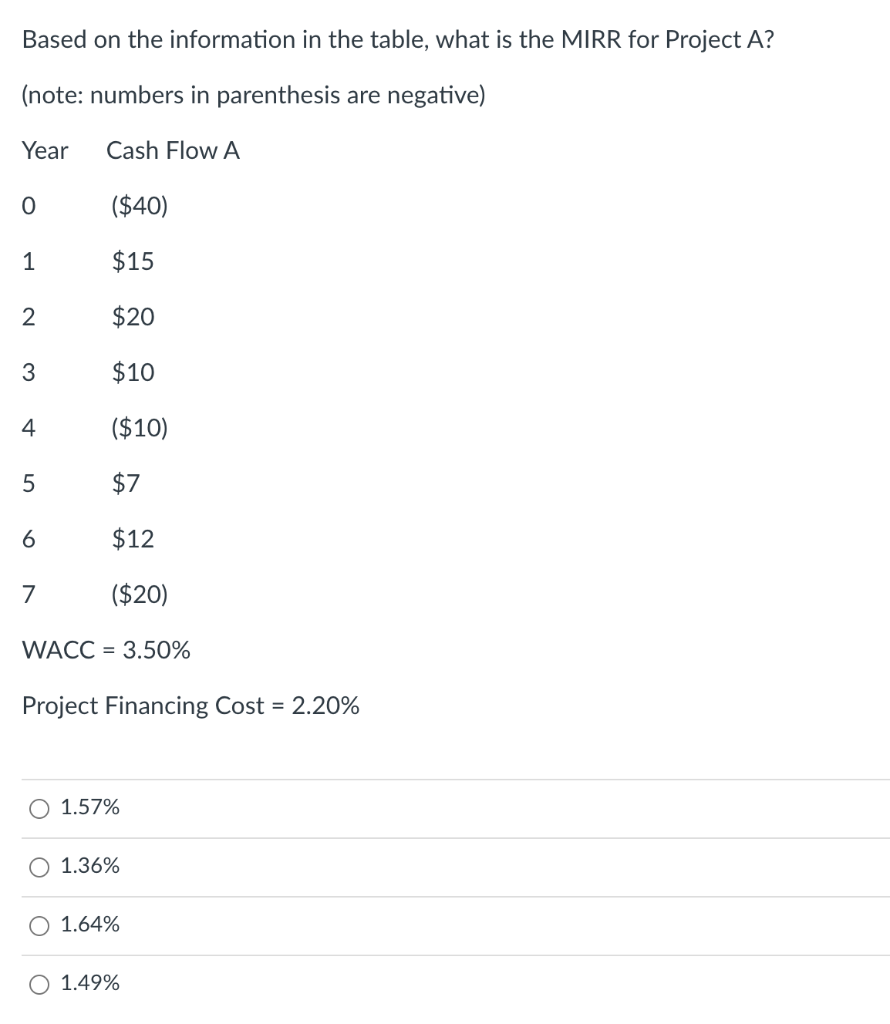Click the ($40) year 0 cash flow
Viewport: 890px width, 1024px height.
pyautogui.click(x=140, y=206)
